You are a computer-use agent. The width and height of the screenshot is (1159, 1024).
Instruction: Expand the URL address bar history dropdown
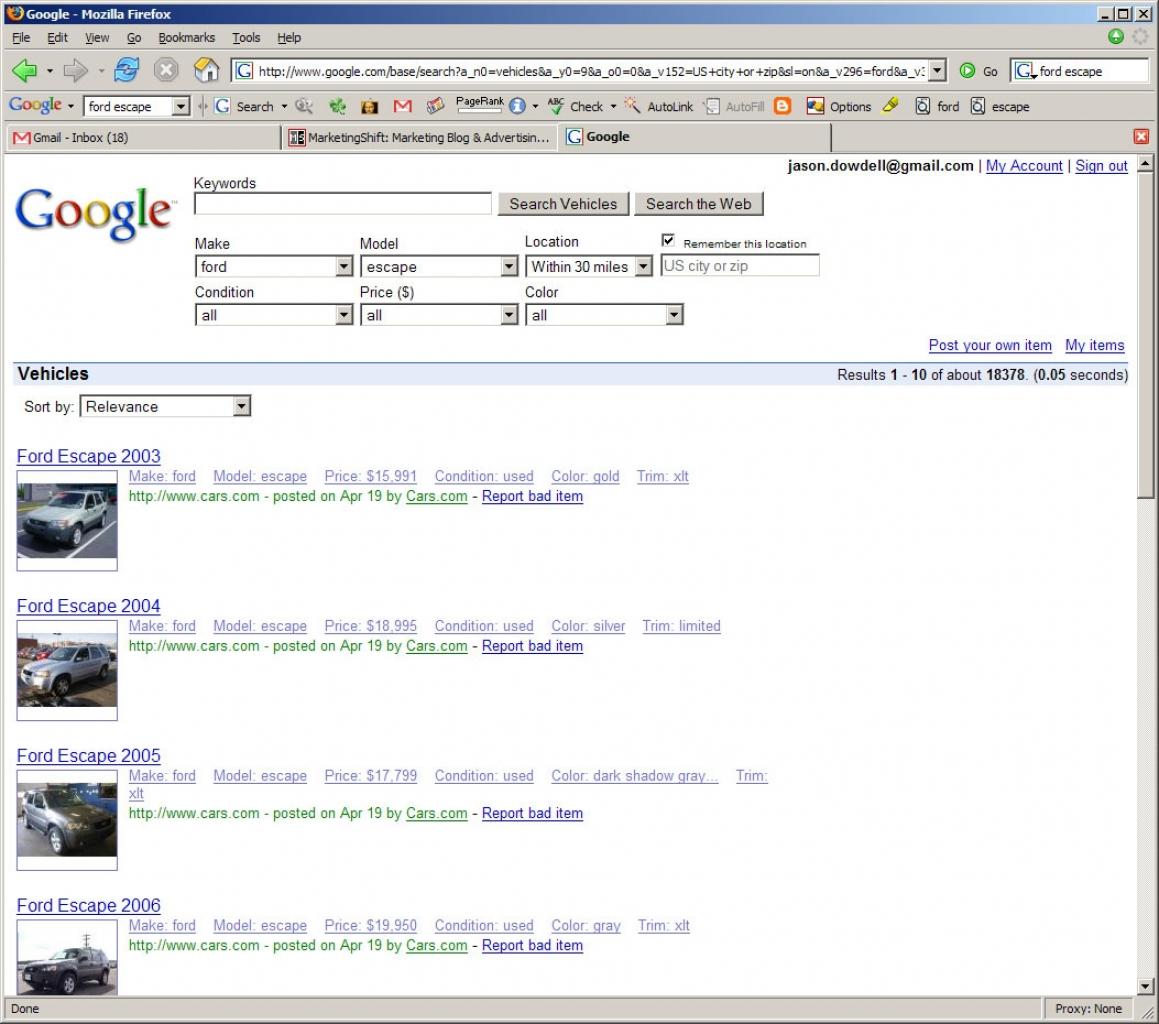(937, 70)
